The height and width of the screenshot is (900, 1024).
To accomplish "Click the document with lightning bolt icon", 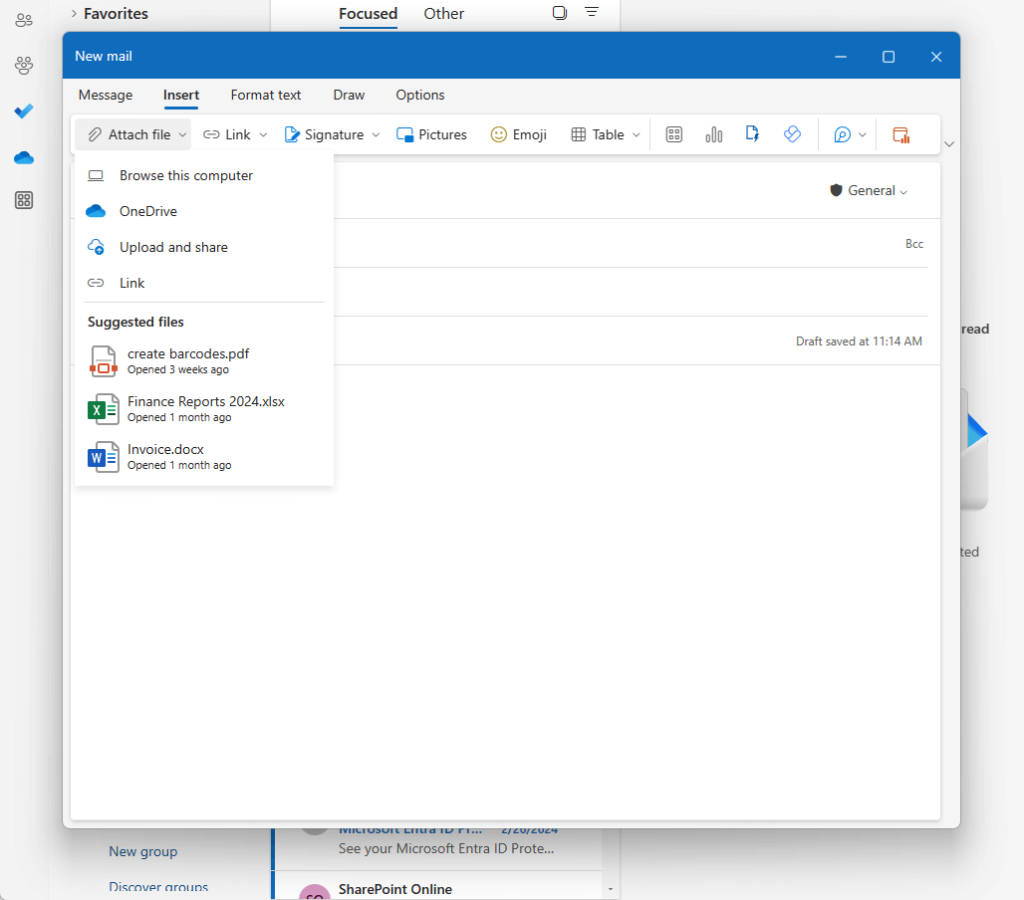I will [x=752, y=135].
